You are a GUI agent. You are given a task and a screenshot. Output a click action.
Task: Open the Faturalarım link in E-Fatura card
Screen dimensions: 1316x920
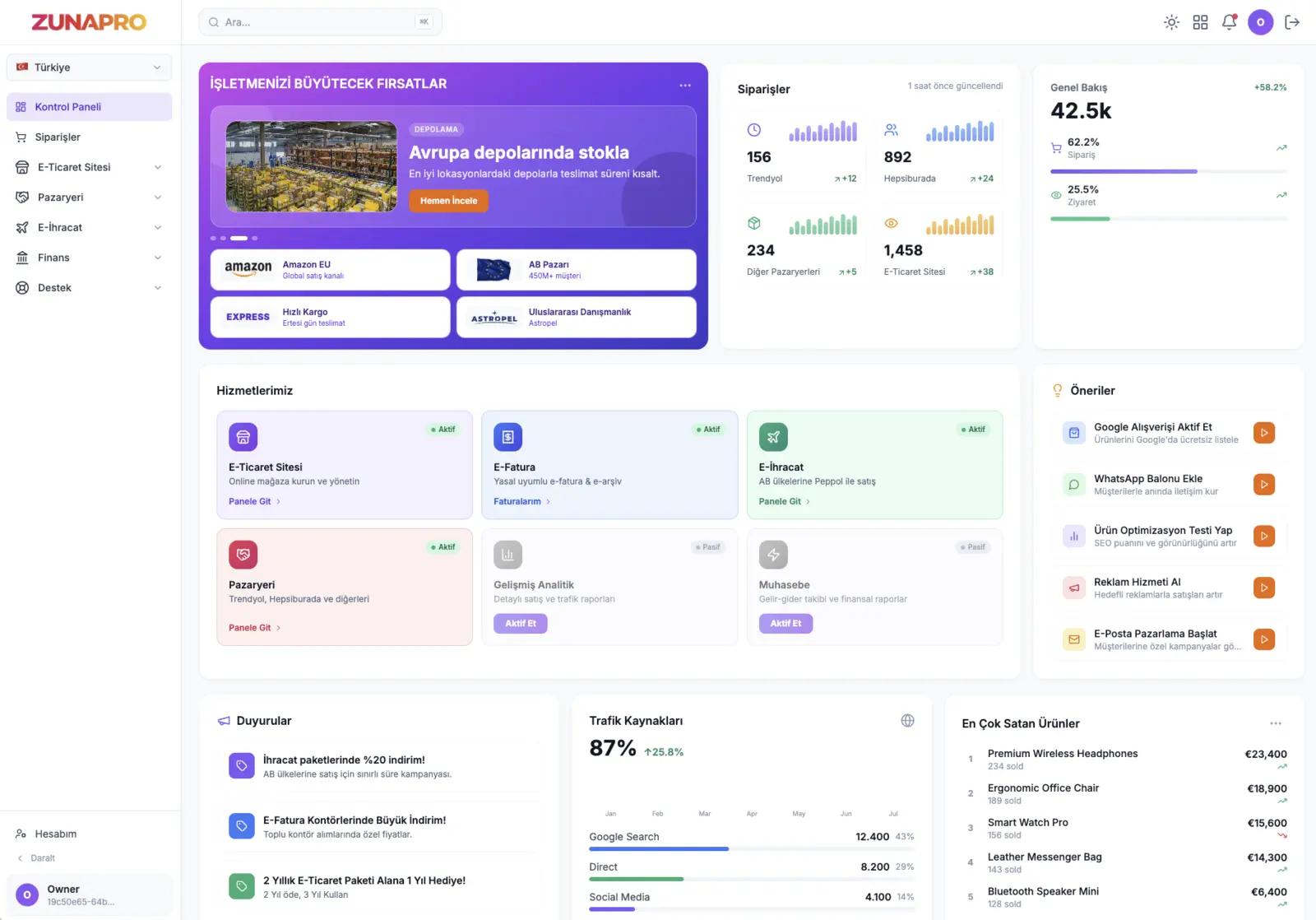point(522,501)
